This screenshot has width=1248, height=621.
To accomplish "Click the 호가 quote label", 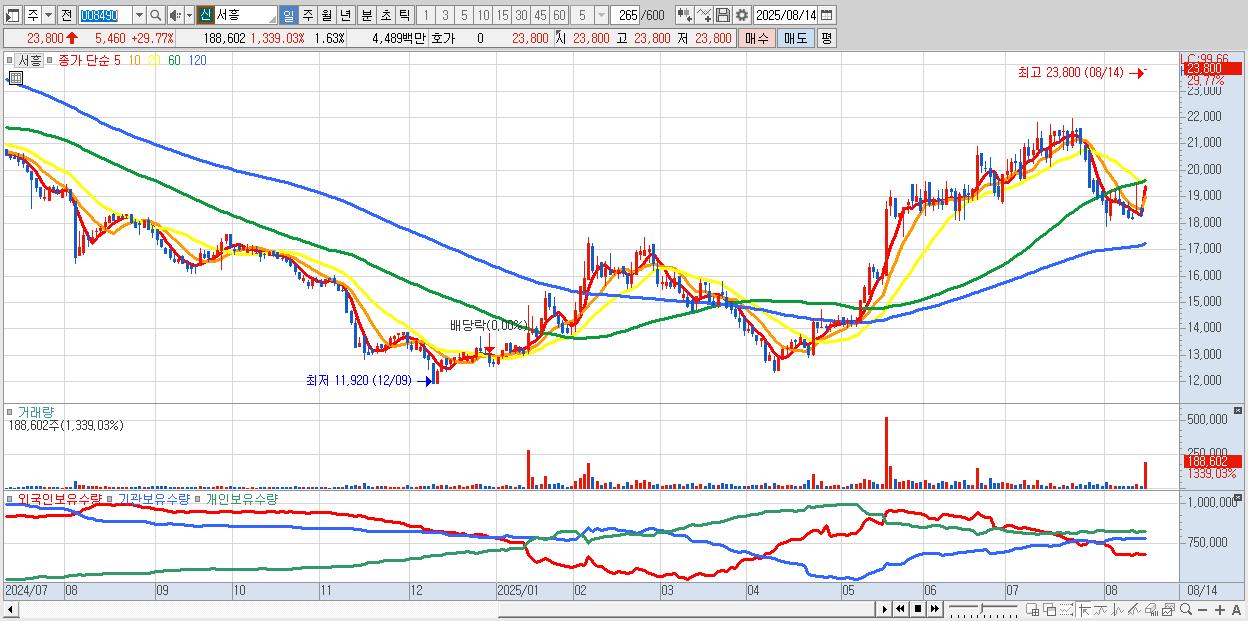I will (x=444, y=38).
